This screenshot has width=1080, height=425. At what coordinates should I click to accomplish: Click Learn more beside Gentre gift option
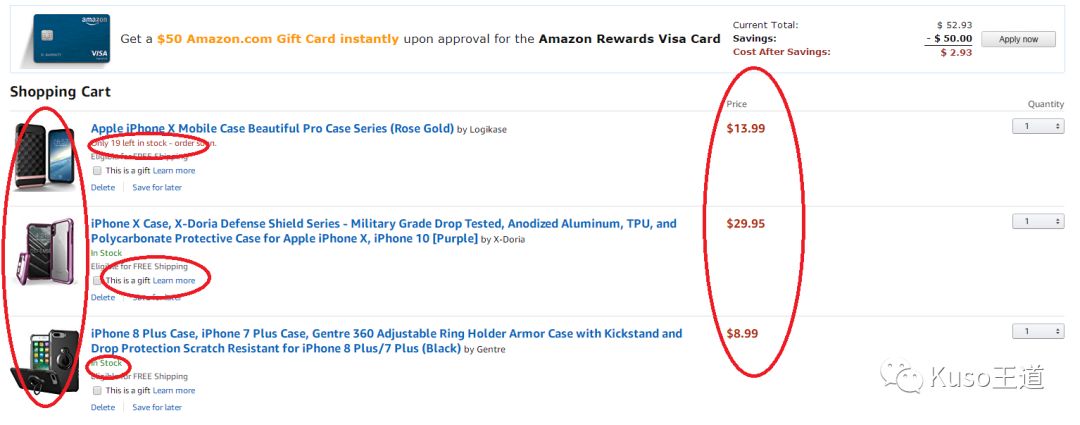click(174, 391)
